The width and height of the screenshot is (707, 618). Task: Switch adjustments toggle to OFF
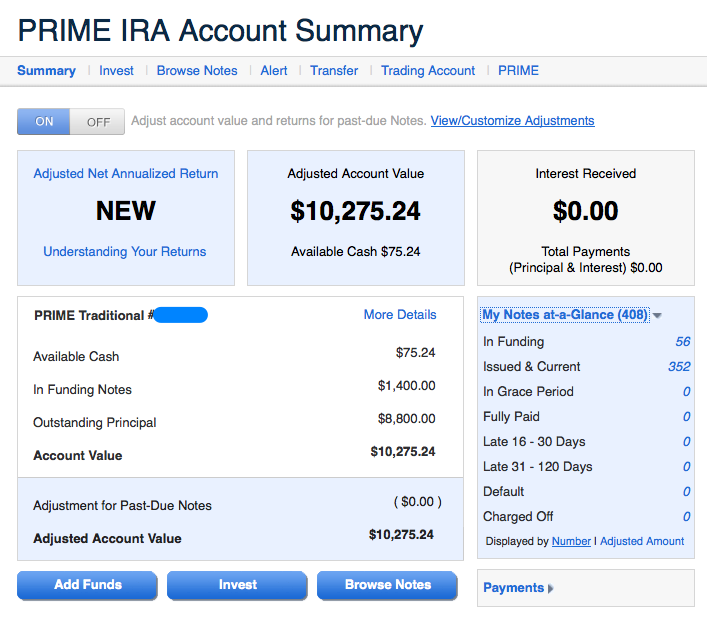pos(98,122)
